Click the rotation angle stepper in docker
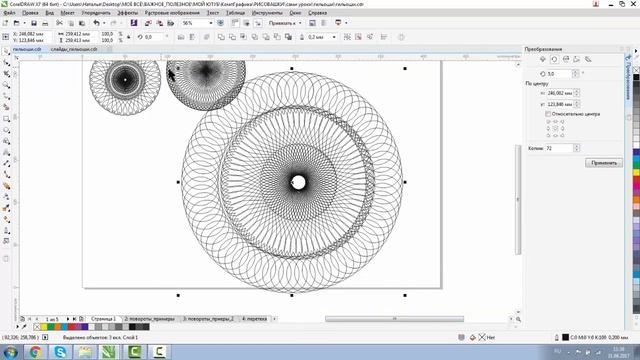Screen dimensions: 640x360 pyautogui.click(x=575, y=74)
